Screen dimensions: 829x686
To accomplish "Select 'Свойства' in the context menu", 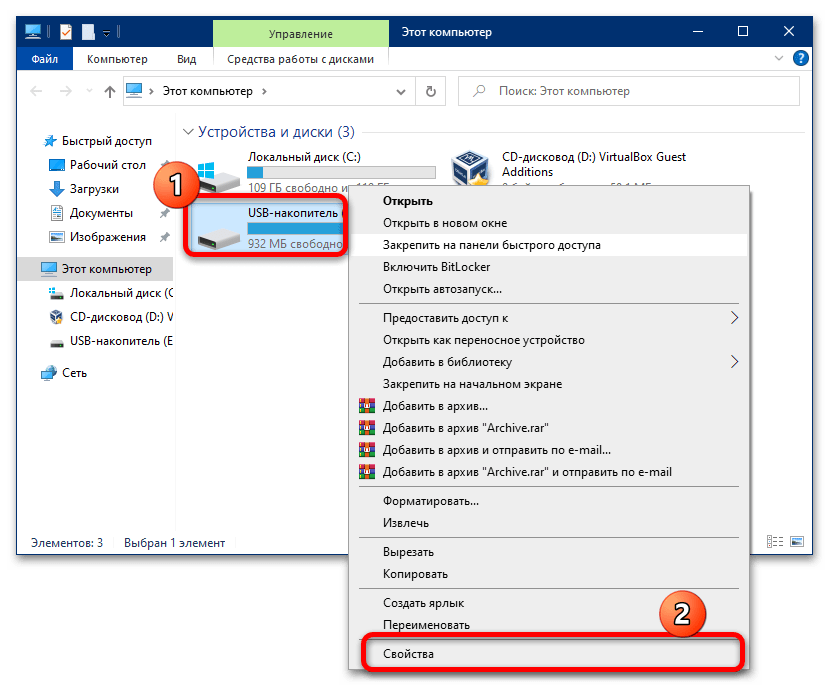I will pyautogui.click(x=408, y=654).
